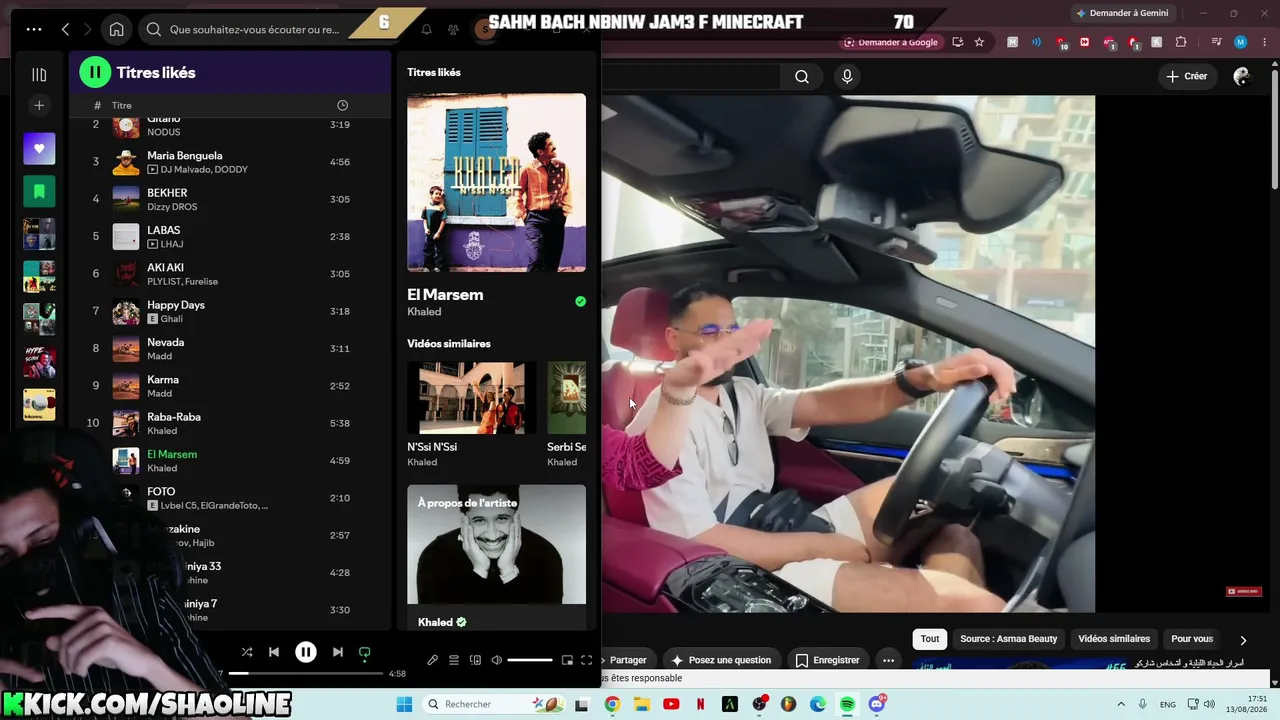Select the track AKI AKI
Image resolution: width=1280 pixels, height=720 pixels.
[230, 274]
